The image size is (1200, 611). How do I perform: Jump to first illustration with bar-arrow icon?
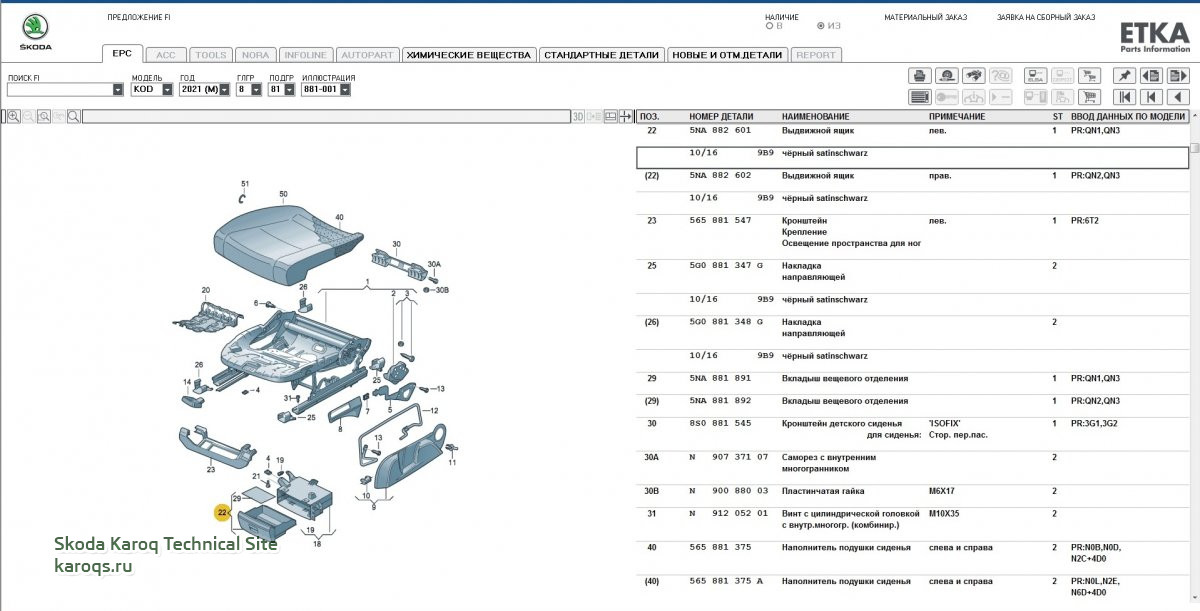point(1124,97)
